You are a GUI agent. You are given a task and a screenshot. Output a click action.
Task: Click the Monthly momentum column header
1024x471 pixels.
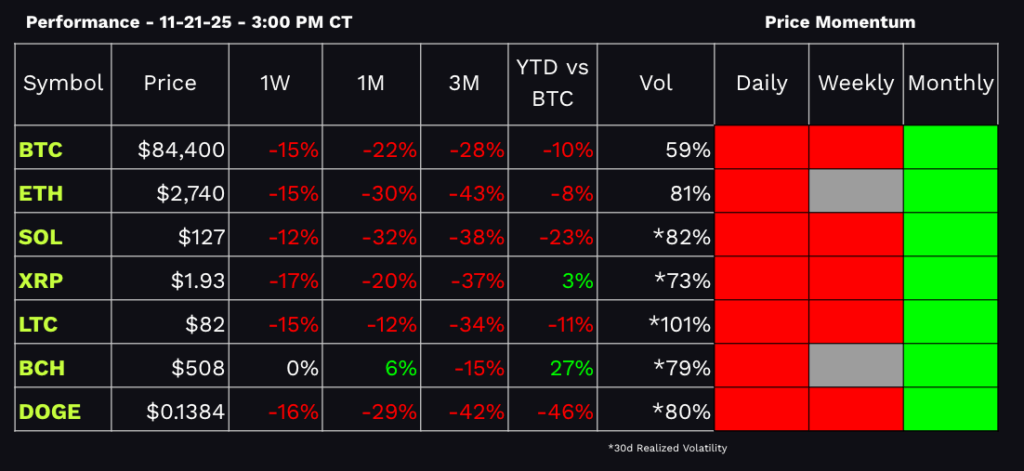pos(951,84)
